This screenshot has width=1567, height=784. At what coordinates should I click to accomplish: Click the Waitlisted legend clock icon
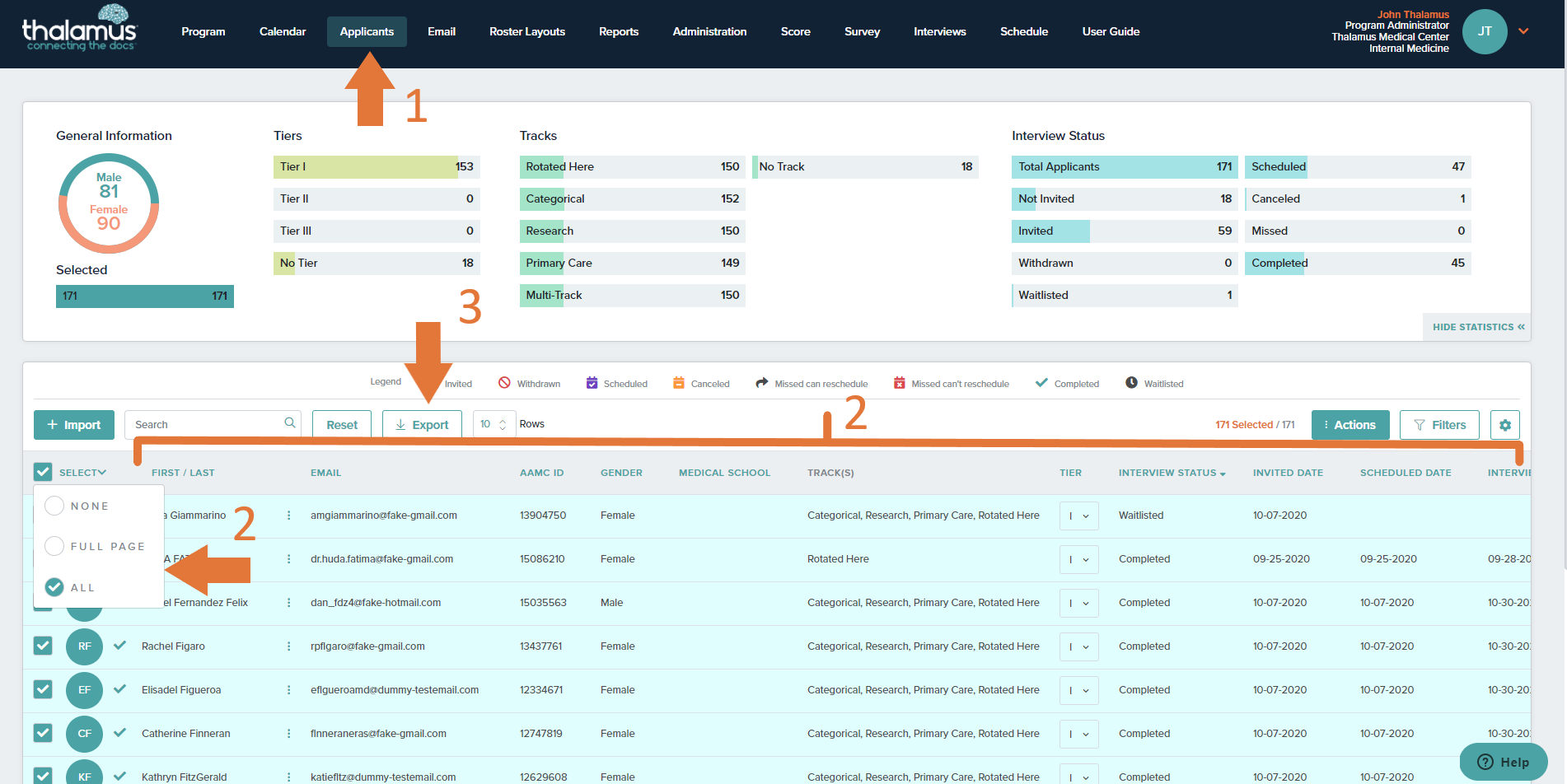coord(1132,383)
